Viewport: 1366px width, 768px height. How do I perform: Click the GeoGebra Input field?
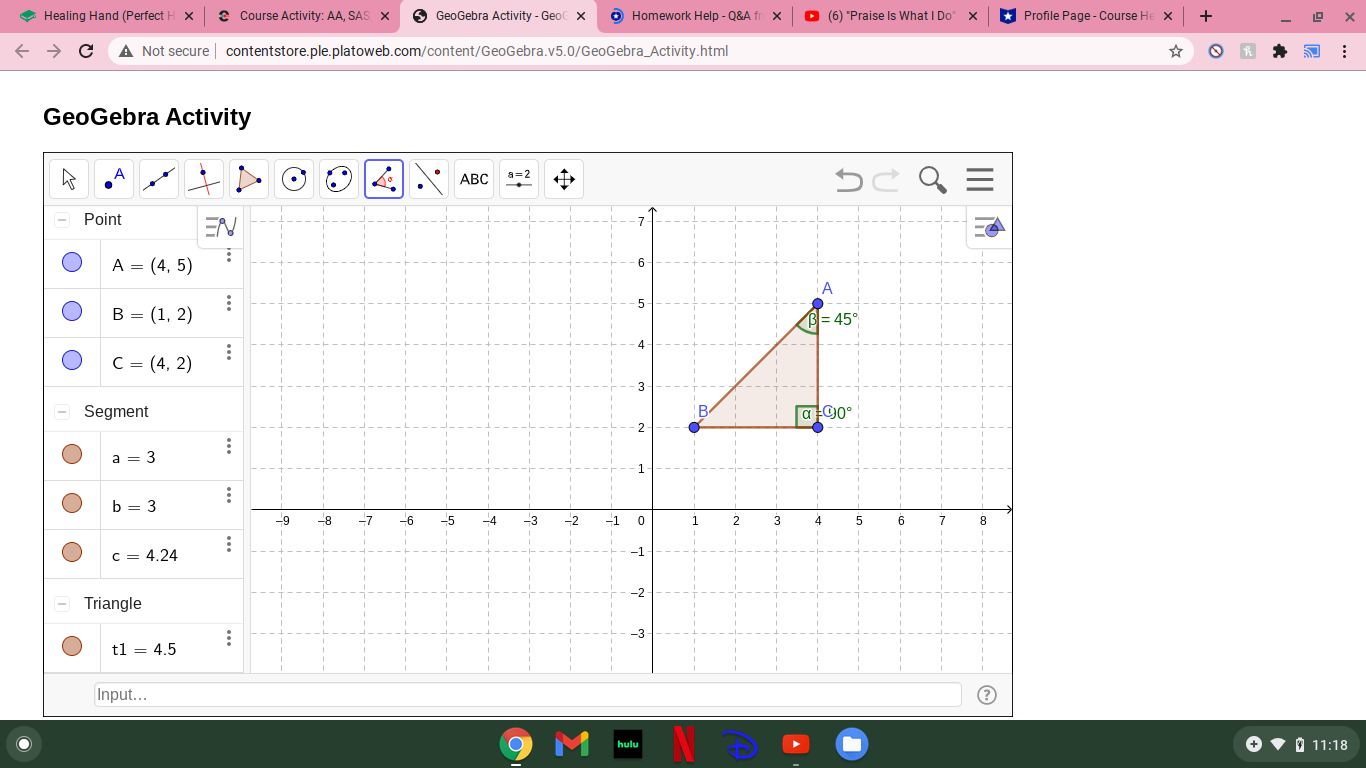528,695
